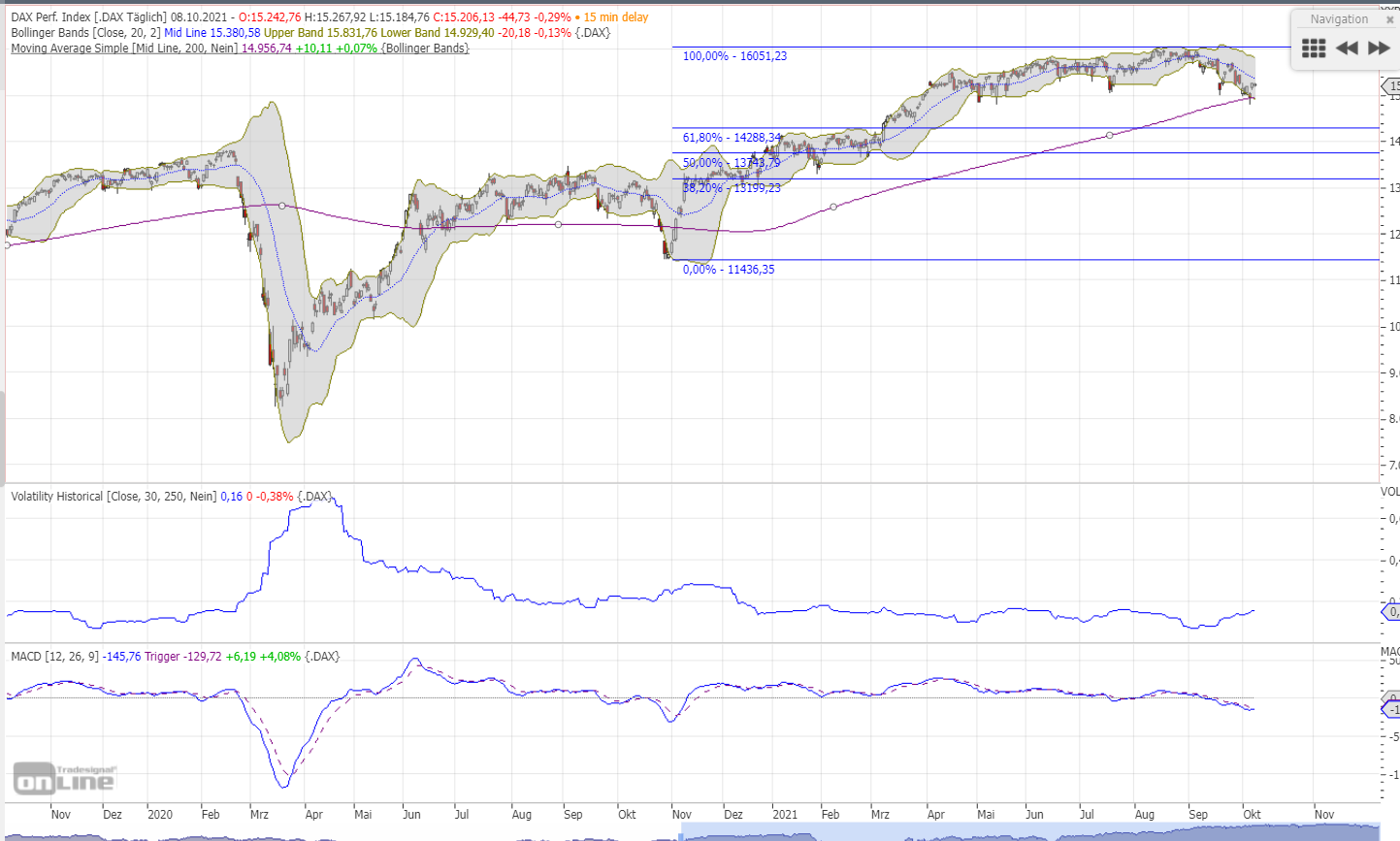Click the fast-forward double-arrow navigation icon
1400x841 pixels.
click(x=1379, y=49)
